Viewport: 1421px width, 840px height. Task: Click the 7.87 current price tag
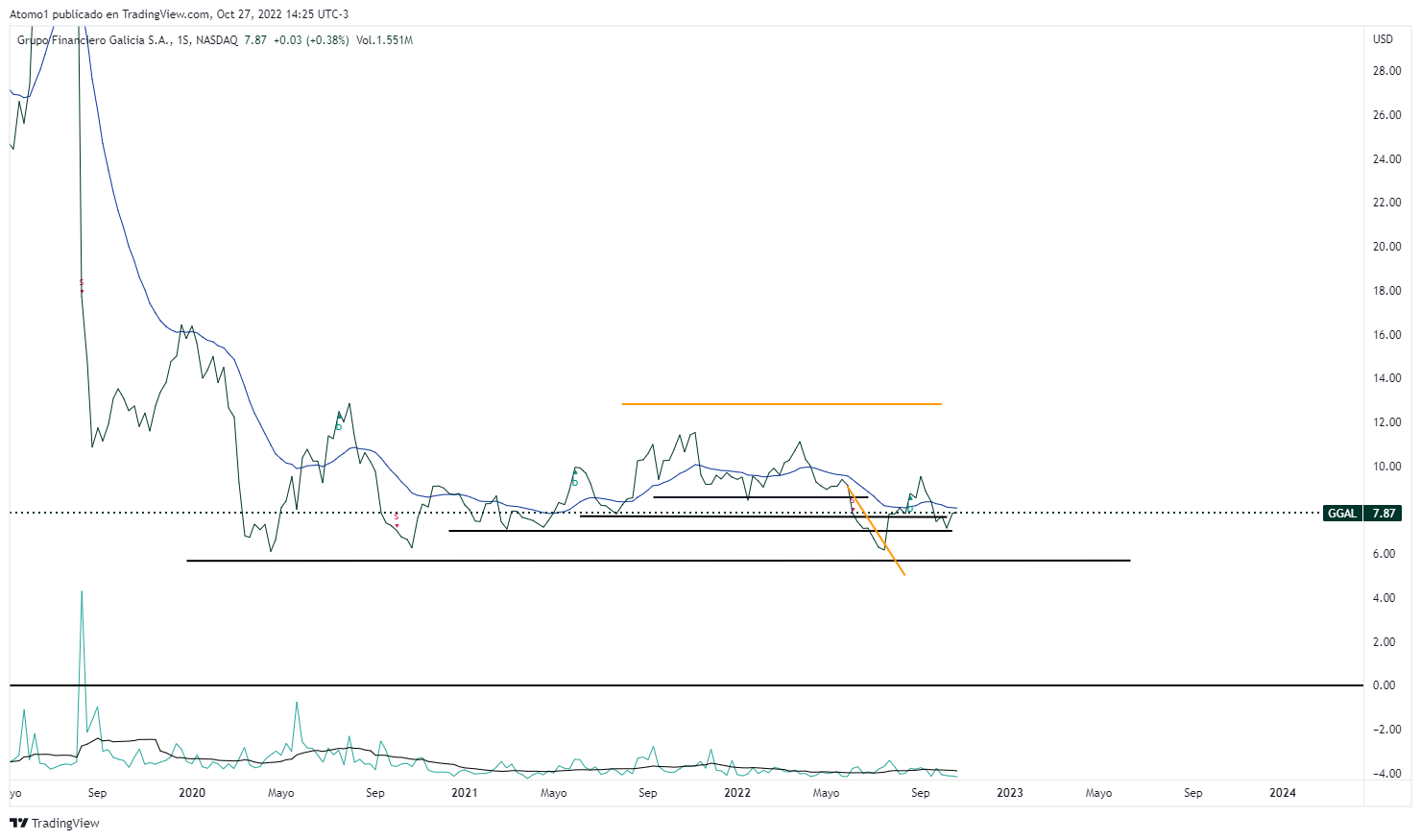1384,514
